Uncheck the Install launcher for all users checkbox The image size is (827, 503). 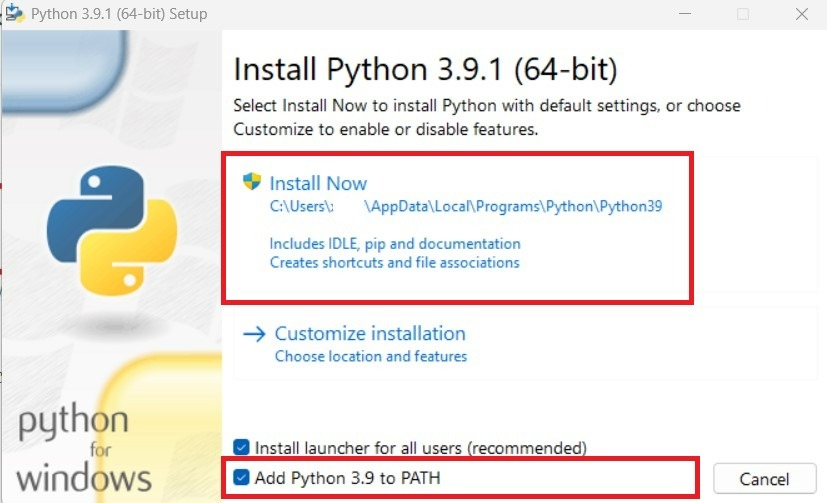coord(241,447)
